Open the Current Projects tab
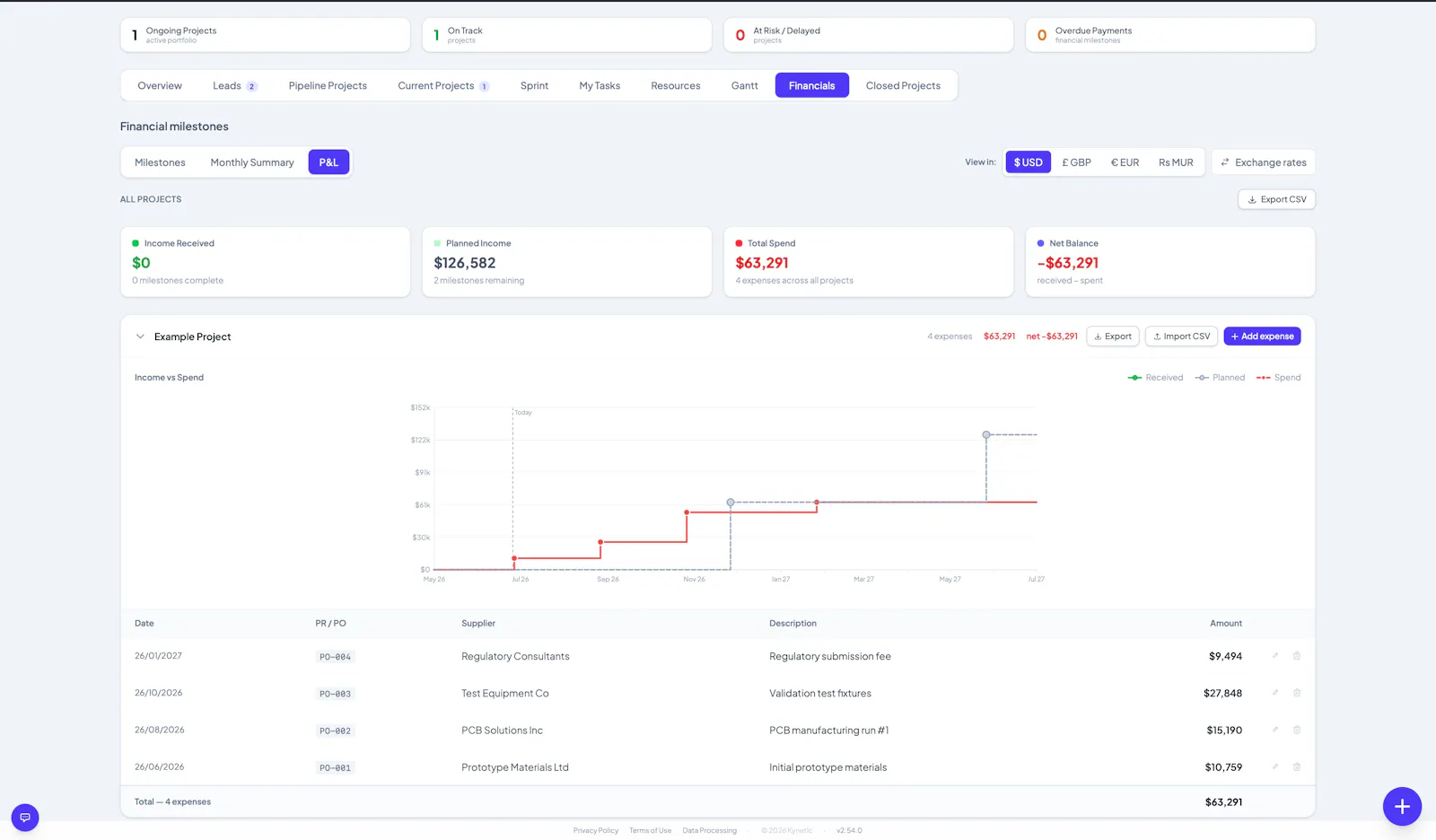1436x840 pixels. click(x=443, y=86)
